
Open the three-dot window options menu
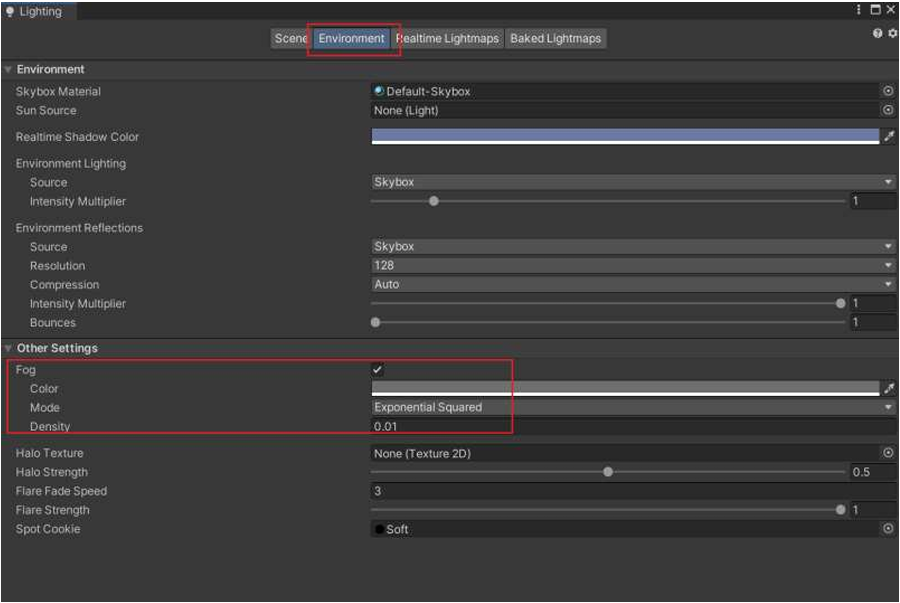859,9
